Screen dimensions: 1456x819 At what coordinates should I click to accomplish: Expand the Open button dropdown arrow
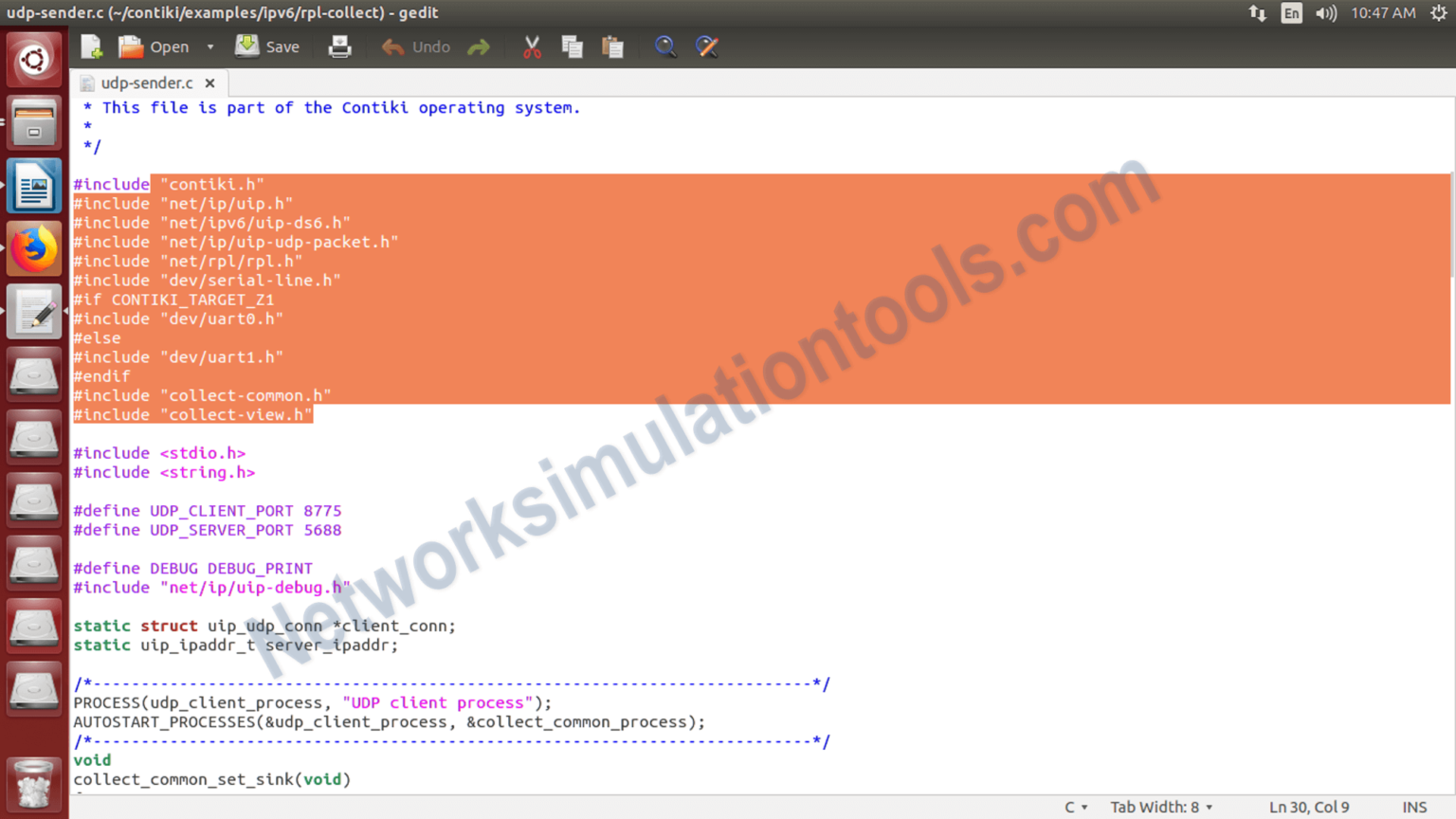tap(209, 45)
